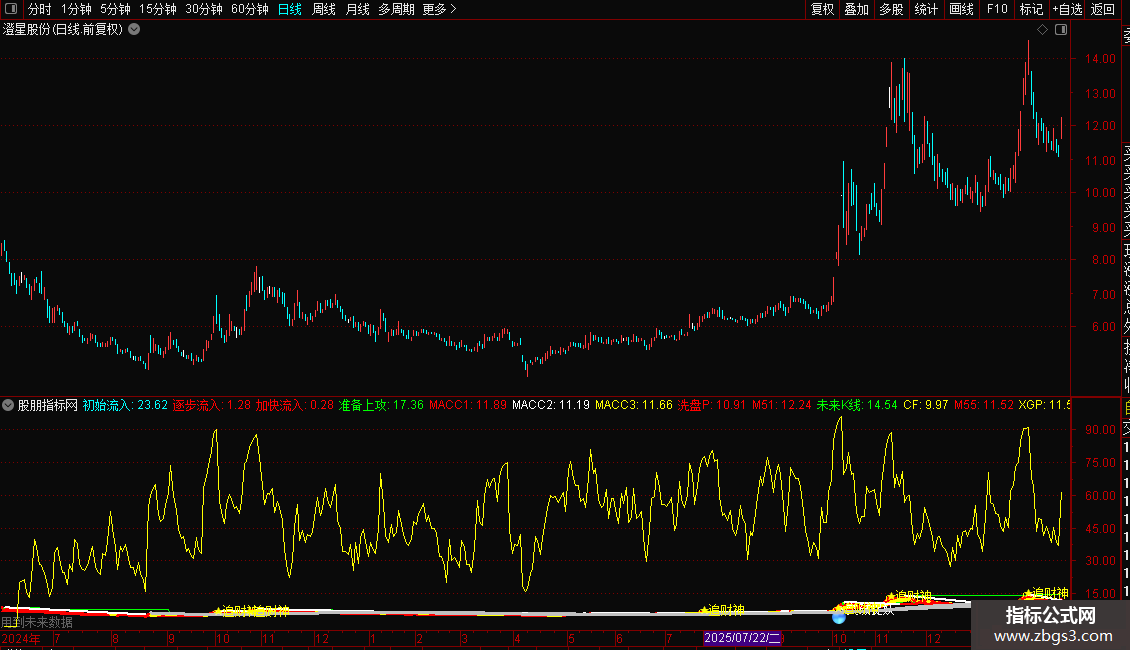Click the 未来K线 indicator label
The height and width of the screenshot is (650, 1130).
click(857, 405)
